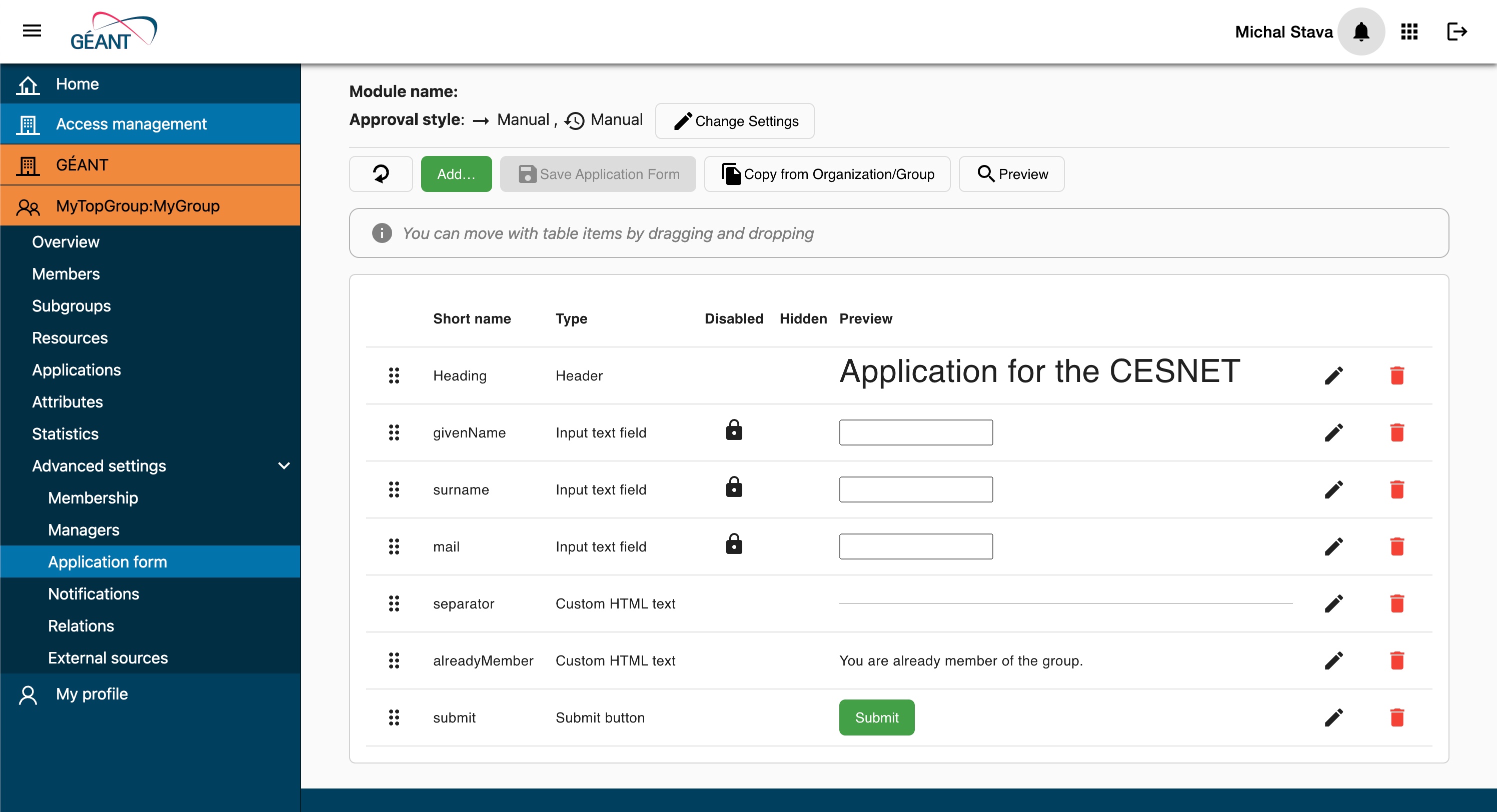Image resolution: width=1497 pixels, height=812 pixels.
Task: Edit the separator item
Action: point(1334,603)
